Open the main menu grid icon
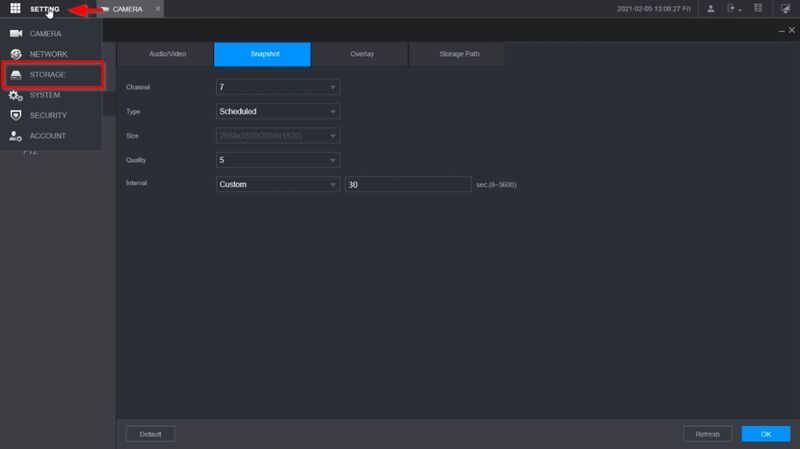 click(x=15, y=8)
